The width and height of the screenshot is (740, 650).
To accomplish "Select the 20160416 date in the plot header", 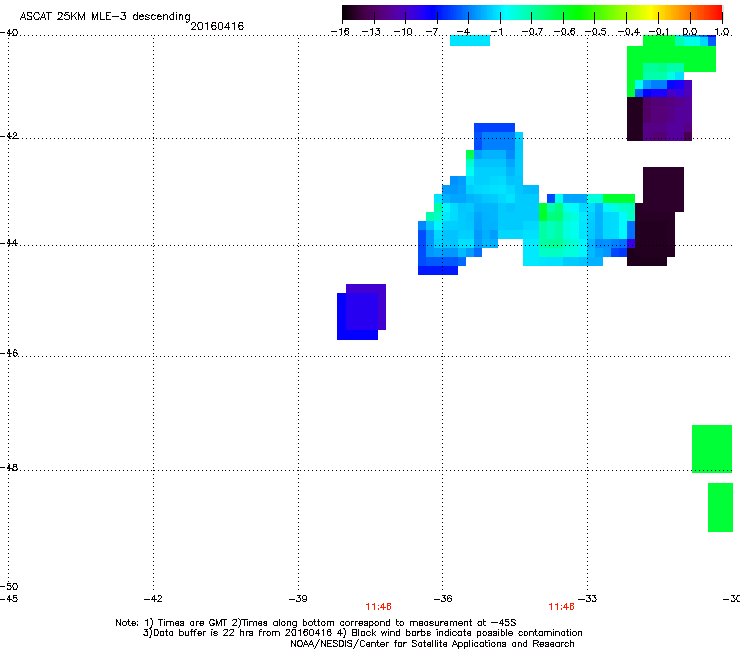I will pos(217,26).
